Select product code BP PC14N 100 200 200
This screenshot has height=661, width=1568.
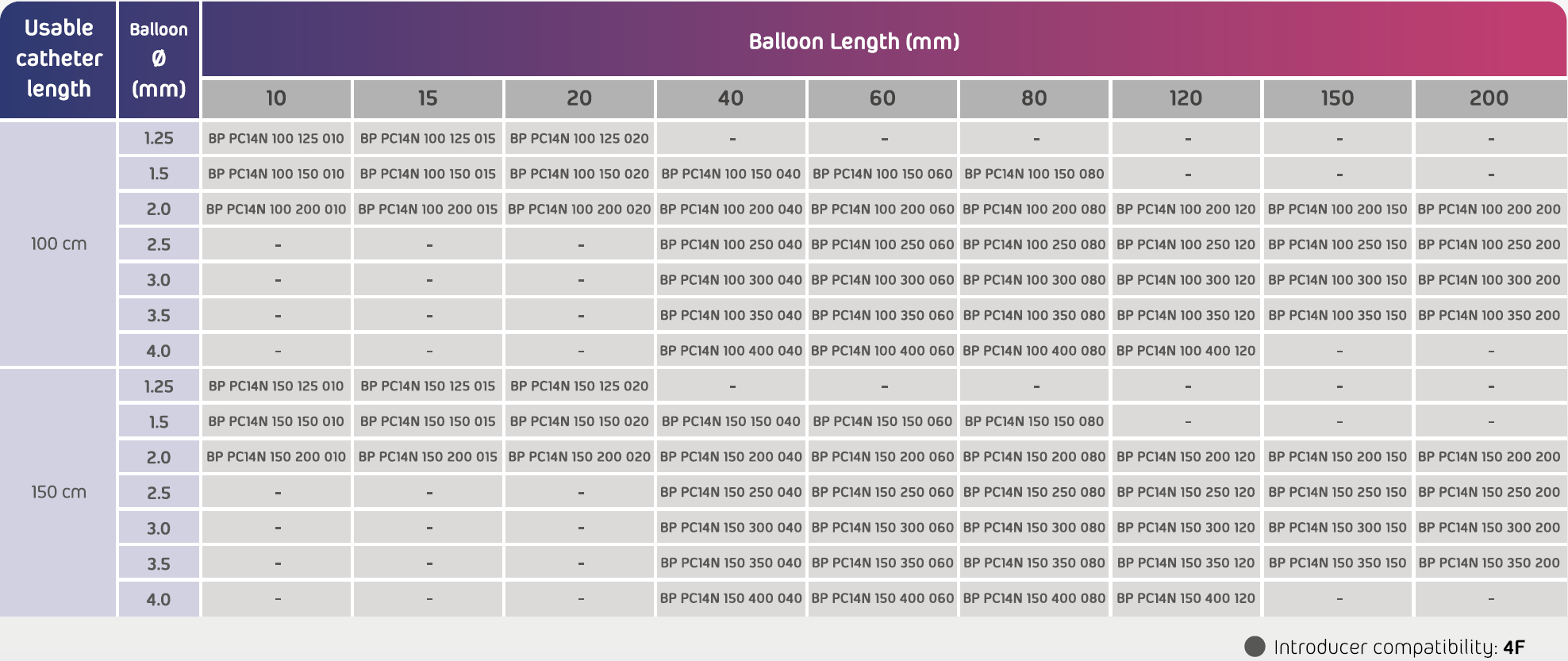coord(1489,209)
